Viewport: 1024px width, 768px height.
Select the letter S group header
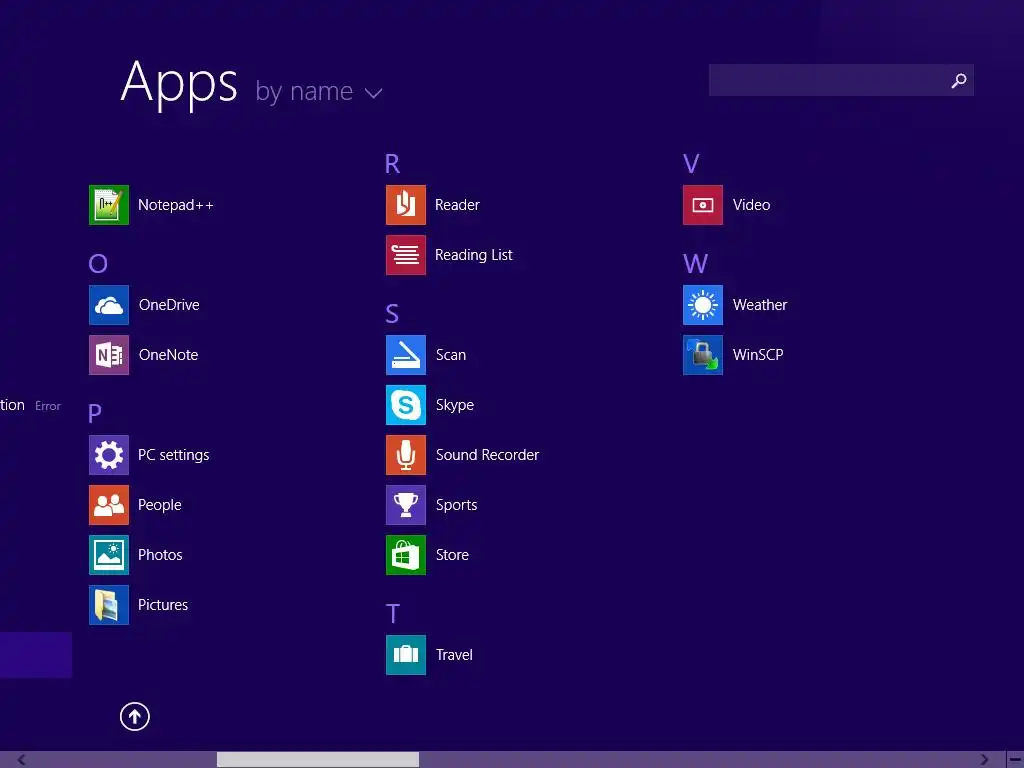pyautogui.click(x=392, y=314)
